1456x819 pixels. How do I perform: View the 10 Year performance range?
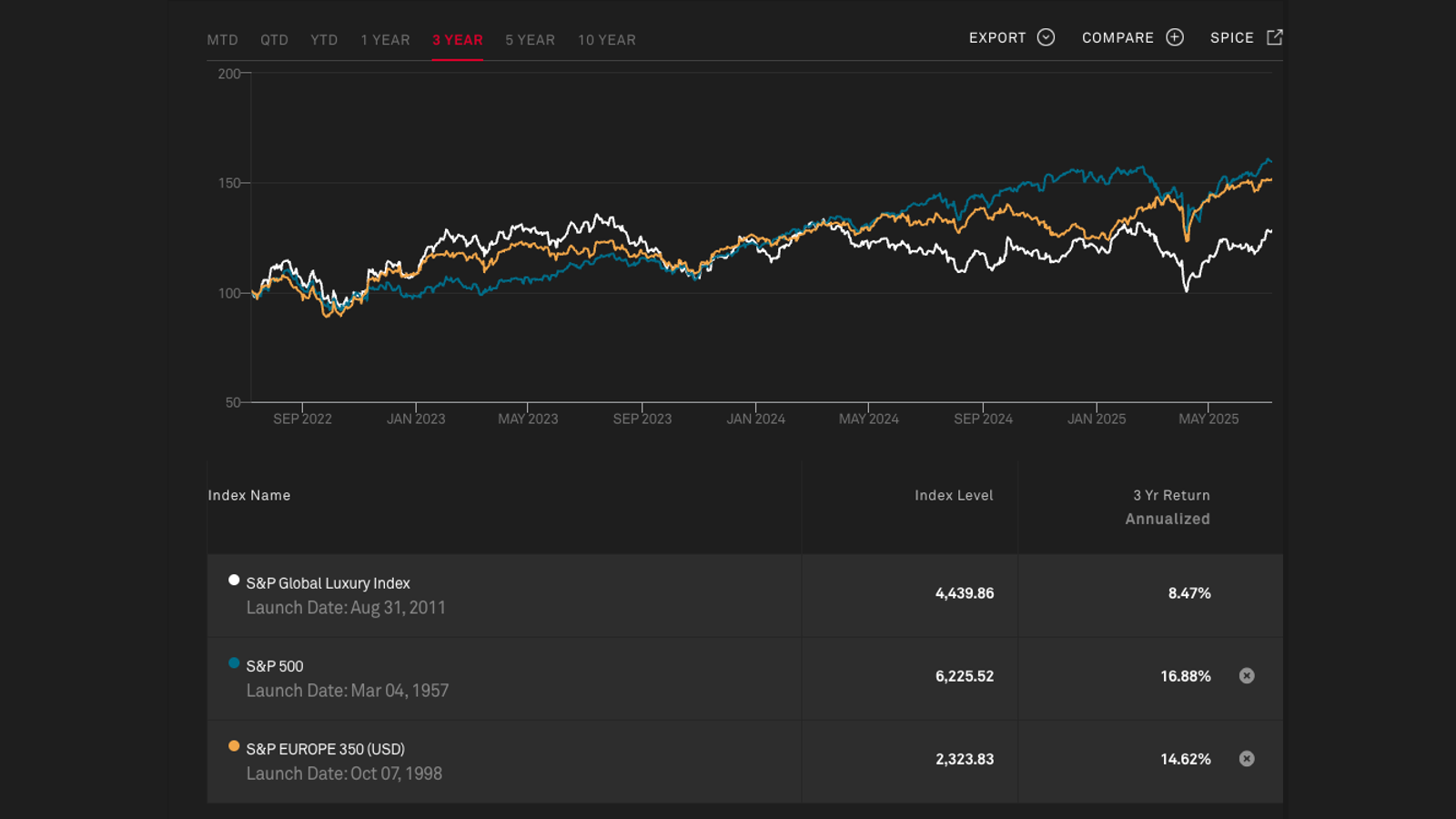pyautogui.click(x=606, y=40)
